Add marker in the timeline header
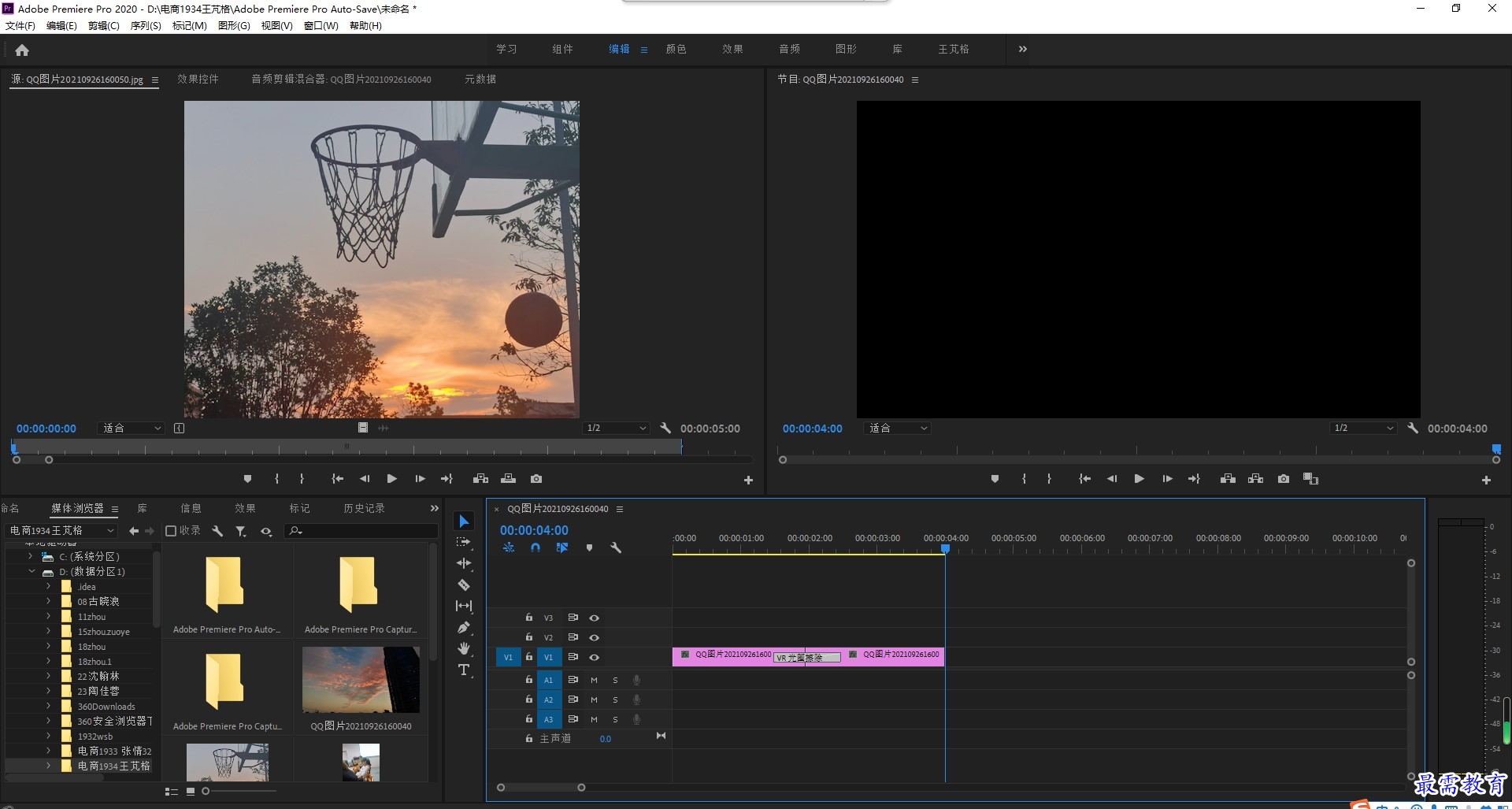This screenshot has height=809, width=1512. 589,547
